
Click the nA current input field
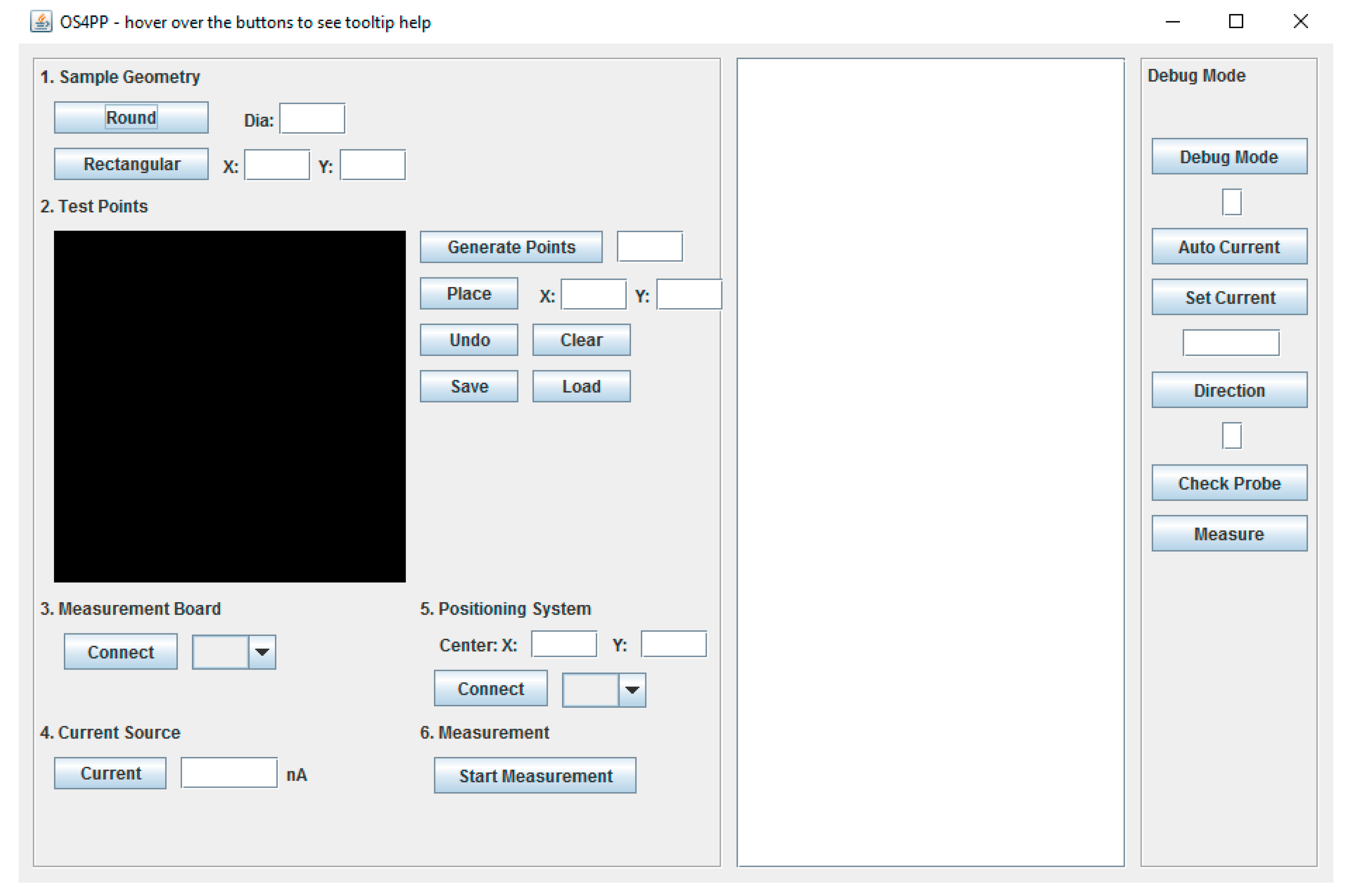[x=229, y=773]
